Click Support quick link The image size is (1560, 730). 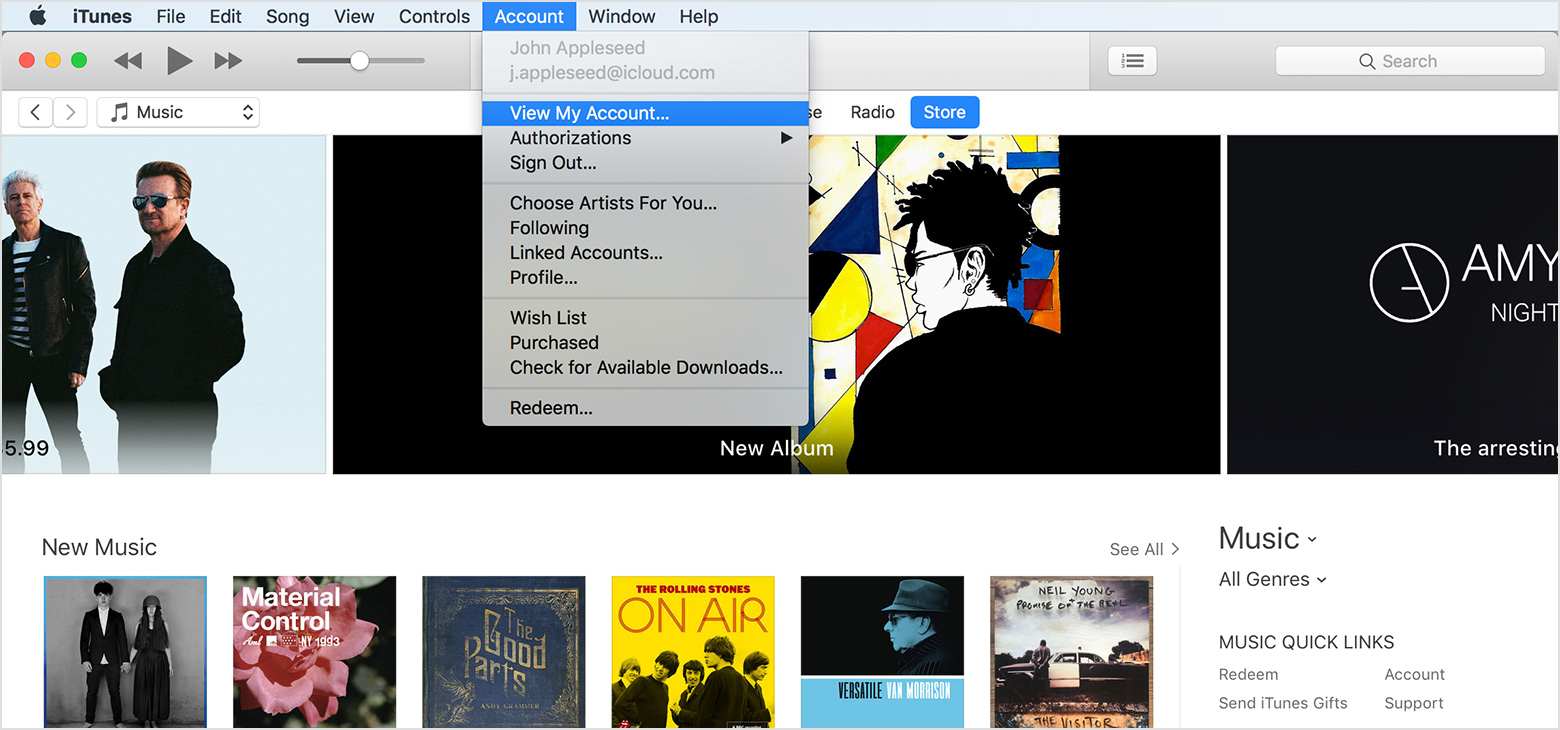(x=1414, y=703)
